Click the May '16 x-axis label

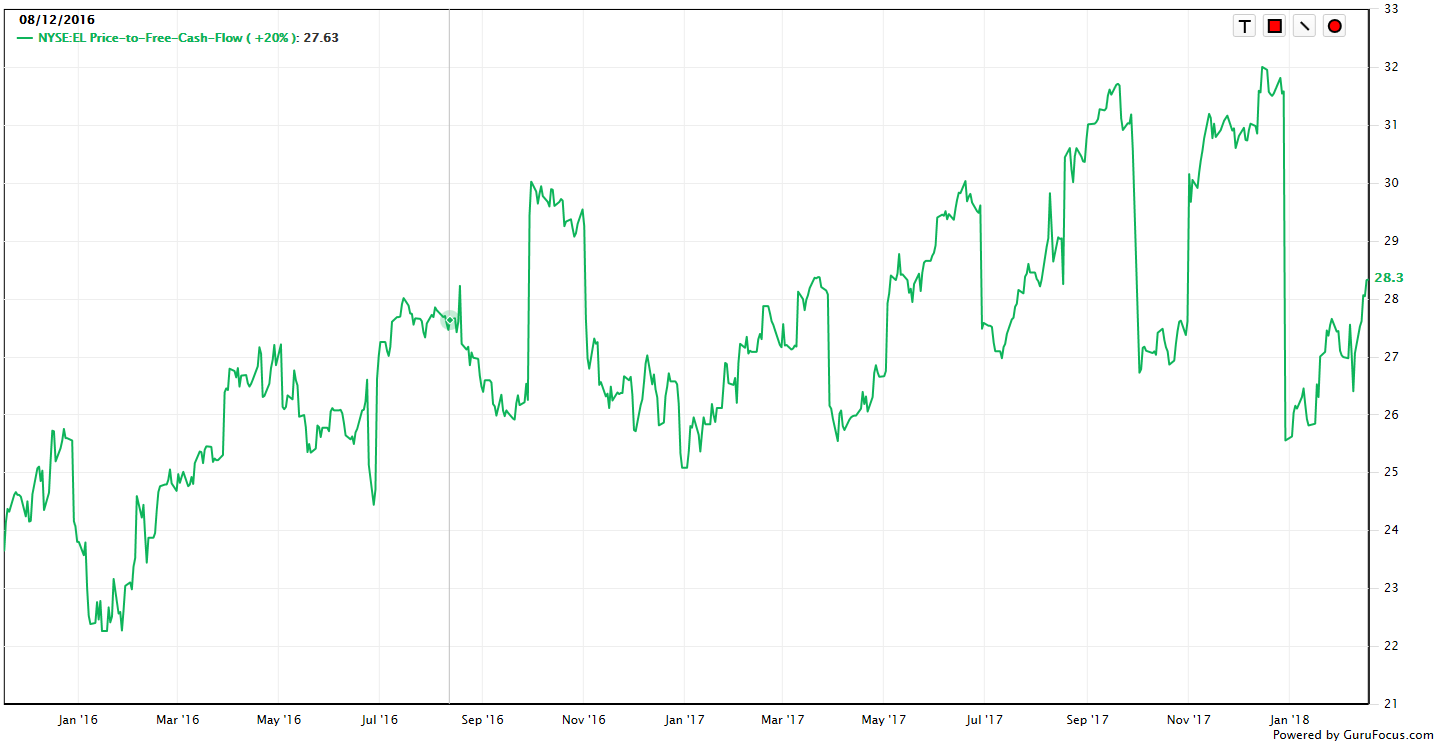279,719
